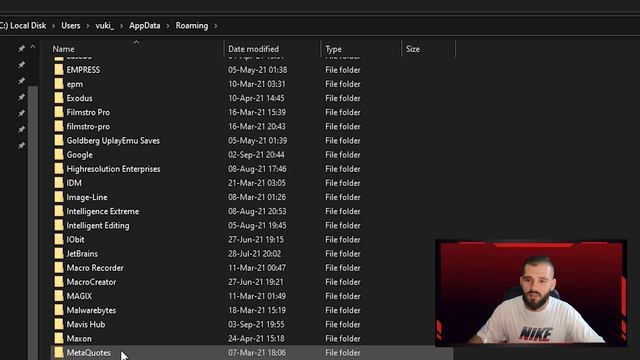Screen dimensions: 640x360
Task: Click the topmost pin icon in sidebar
Action: (x=21, y=49)
